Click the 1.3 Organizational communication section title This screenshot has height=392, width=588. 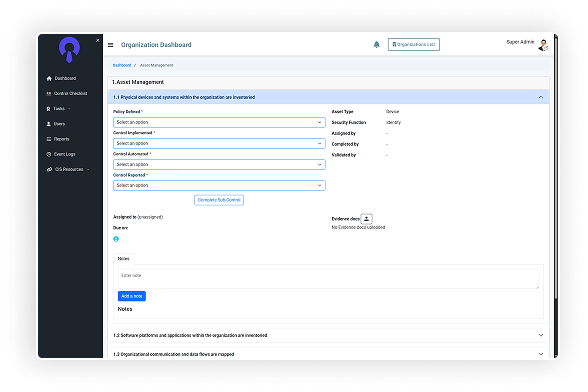coord(174,354)
